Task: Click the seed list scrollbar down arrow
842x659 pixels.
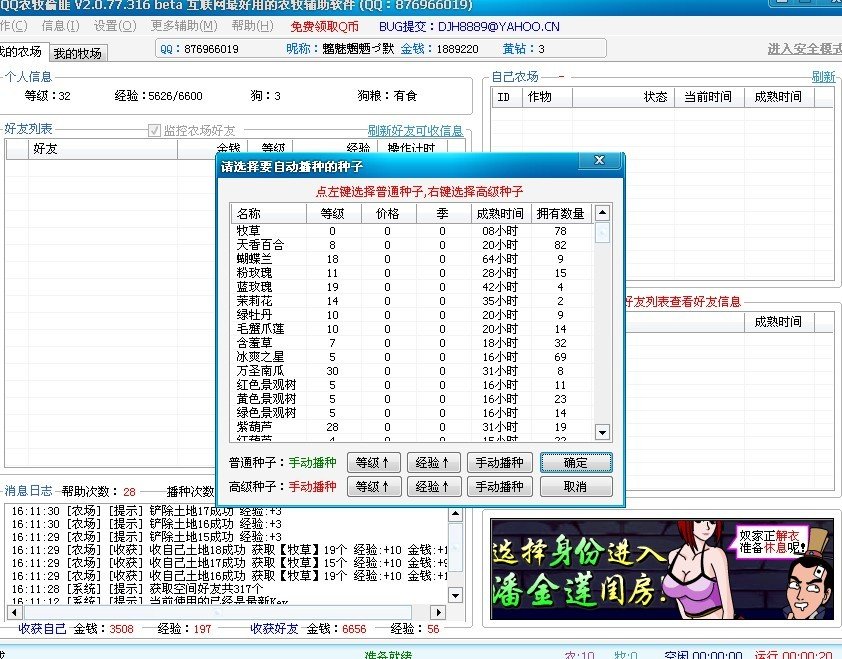Action: [602, 433]
